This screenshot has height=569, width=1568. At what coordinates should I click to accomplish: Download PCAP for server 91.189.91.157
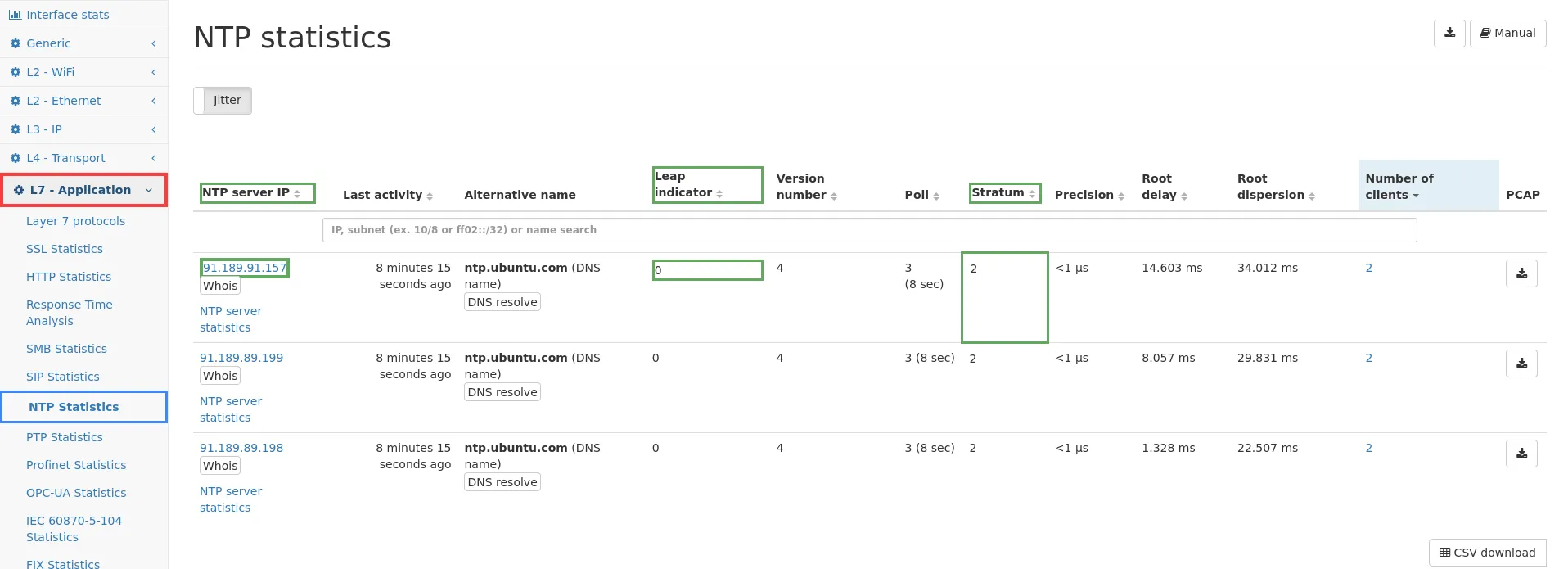1521,273
